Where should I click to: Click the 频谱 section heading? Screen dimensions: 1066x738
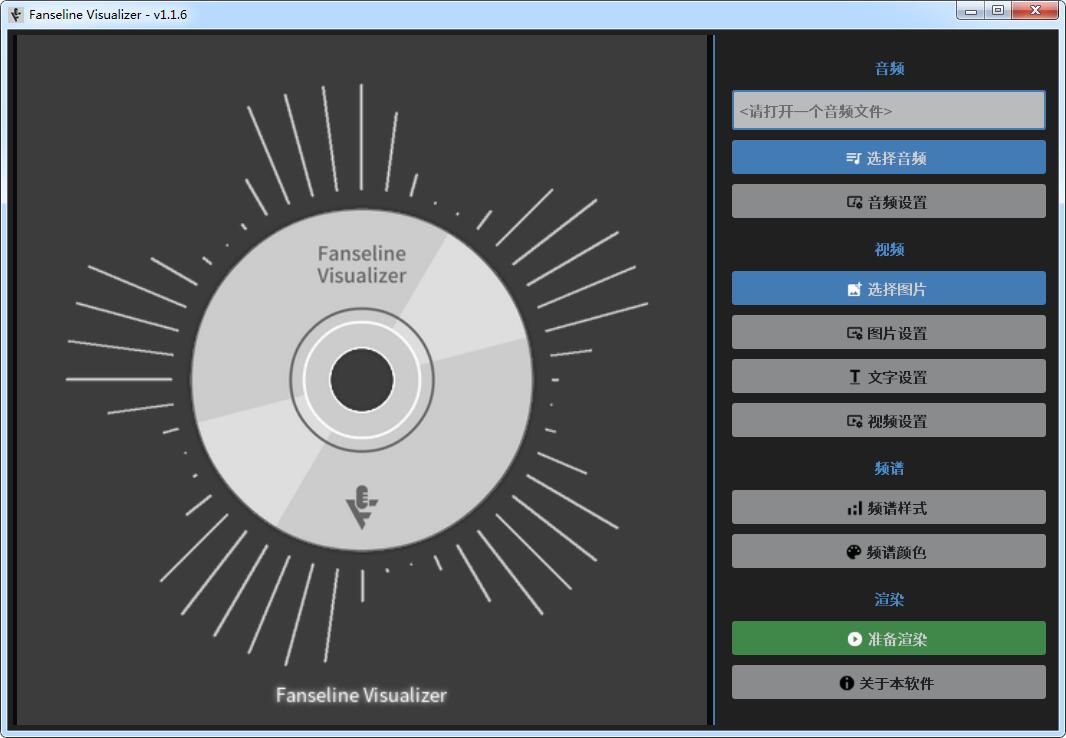coord(889,469)
